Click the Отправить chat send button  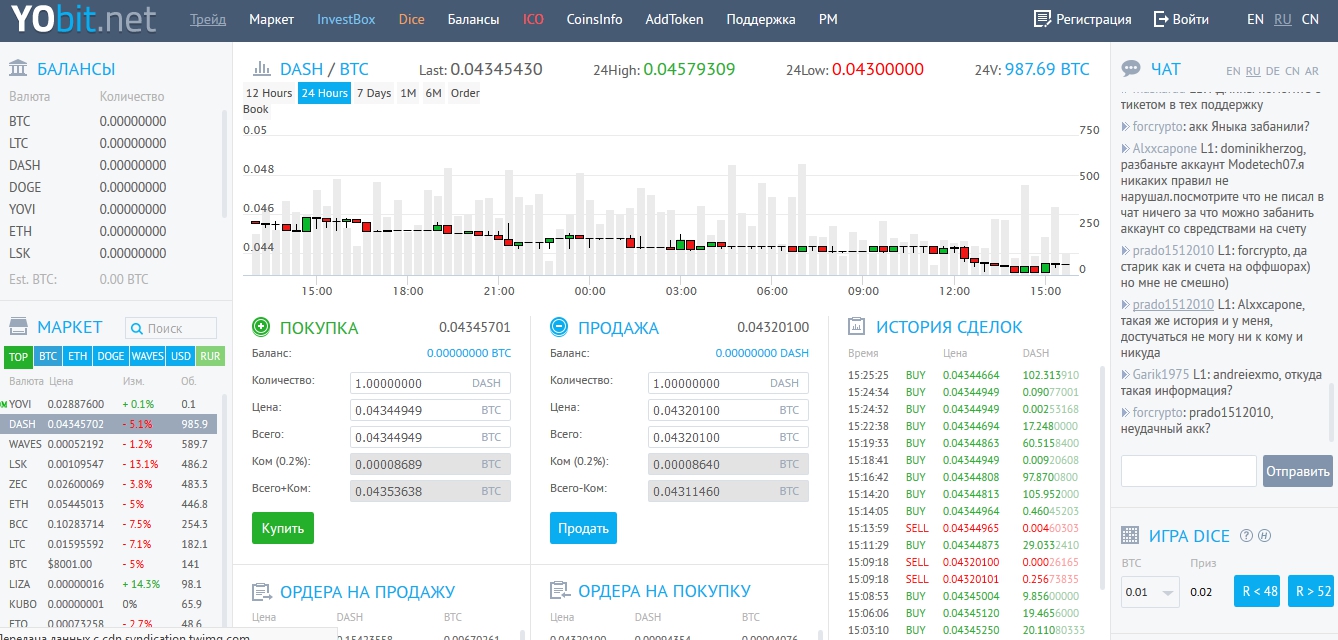(1298, 471)
